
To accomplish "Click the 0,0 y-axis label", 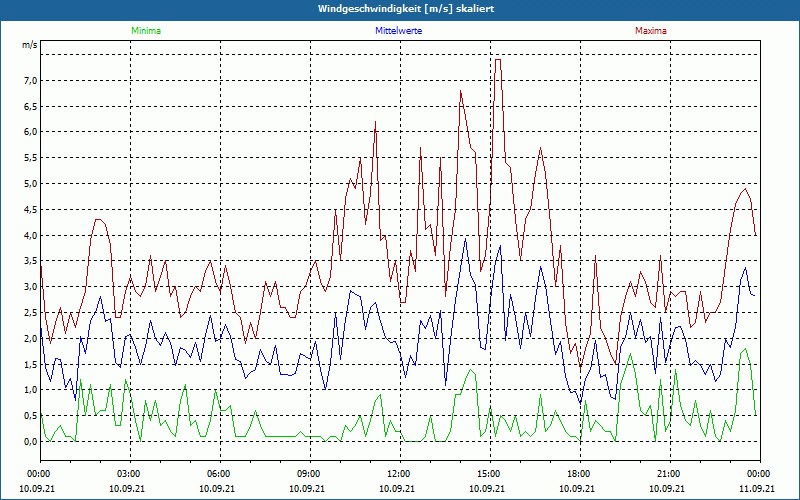I will click(31, 441).
